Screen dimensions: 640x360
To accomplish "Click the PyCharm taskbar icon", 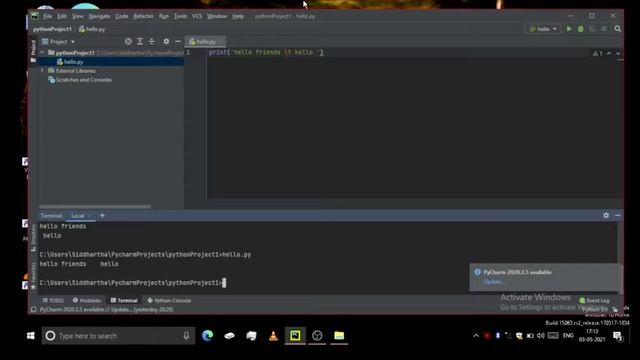I will pos(295,336).
